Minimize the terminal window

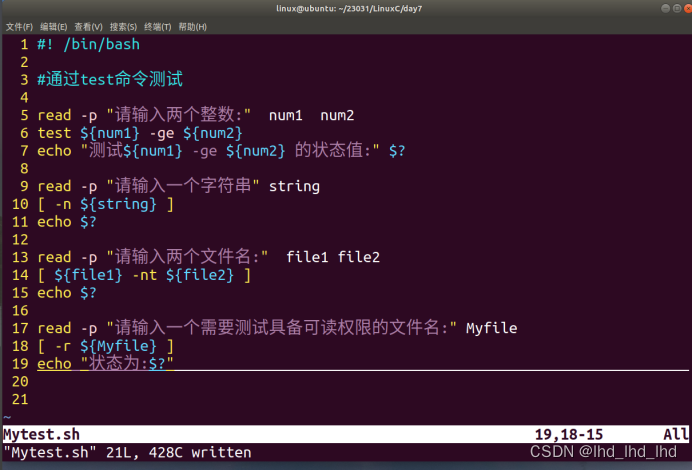click(665, 8)
